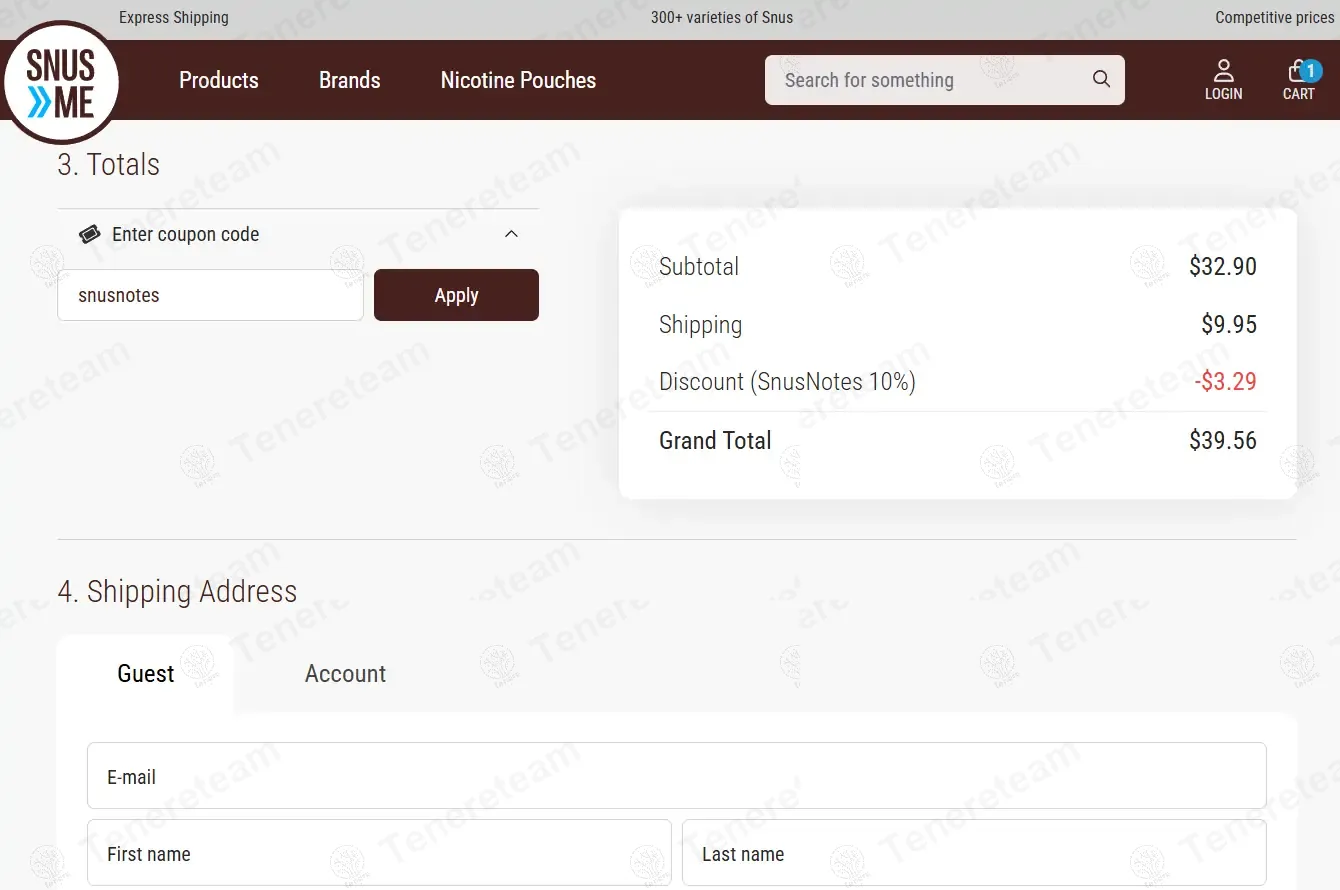Image resolution: width=1340 pixels, height=890 pixels.
Task: Click the Apply coupon button
Action: 456,295
